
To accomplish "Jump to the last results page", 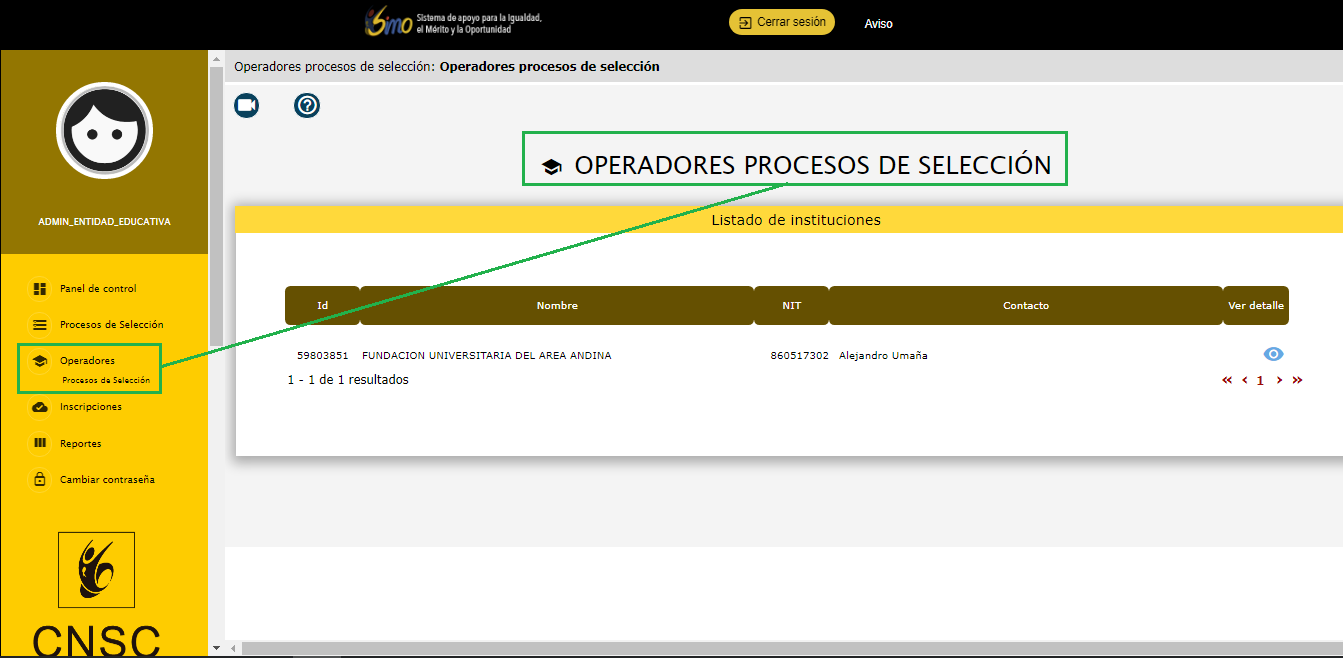I will [x=1297, y=380].
